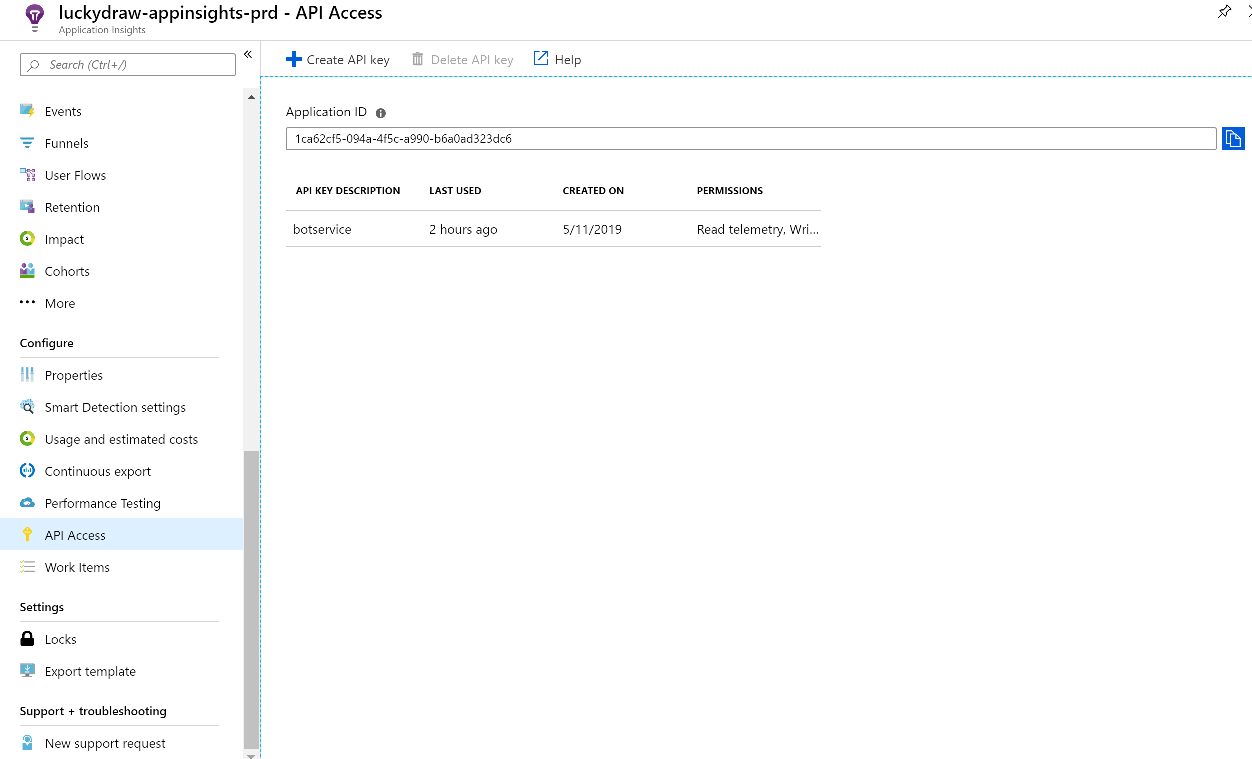Open New support request
The width and height of the screenshot is (1252, 759).
coord(105,743)
